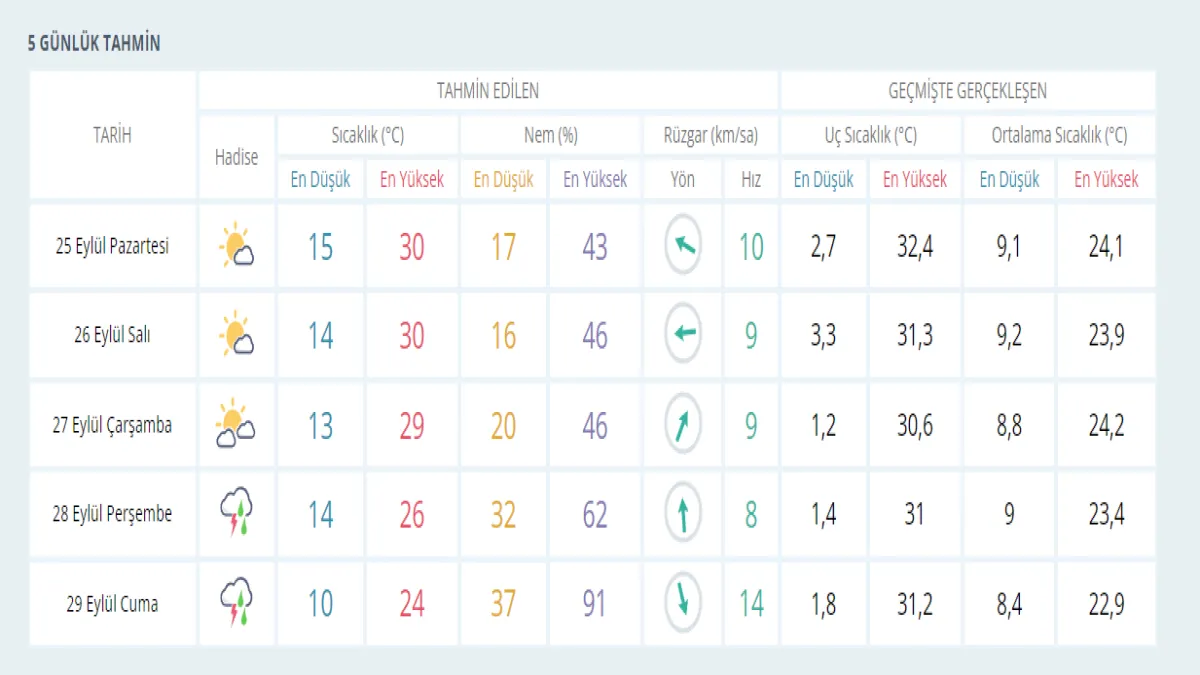Click the Rüzgar (km/sa) column header
Viewport: 1200px width, 675px height.
pos(710,135)
